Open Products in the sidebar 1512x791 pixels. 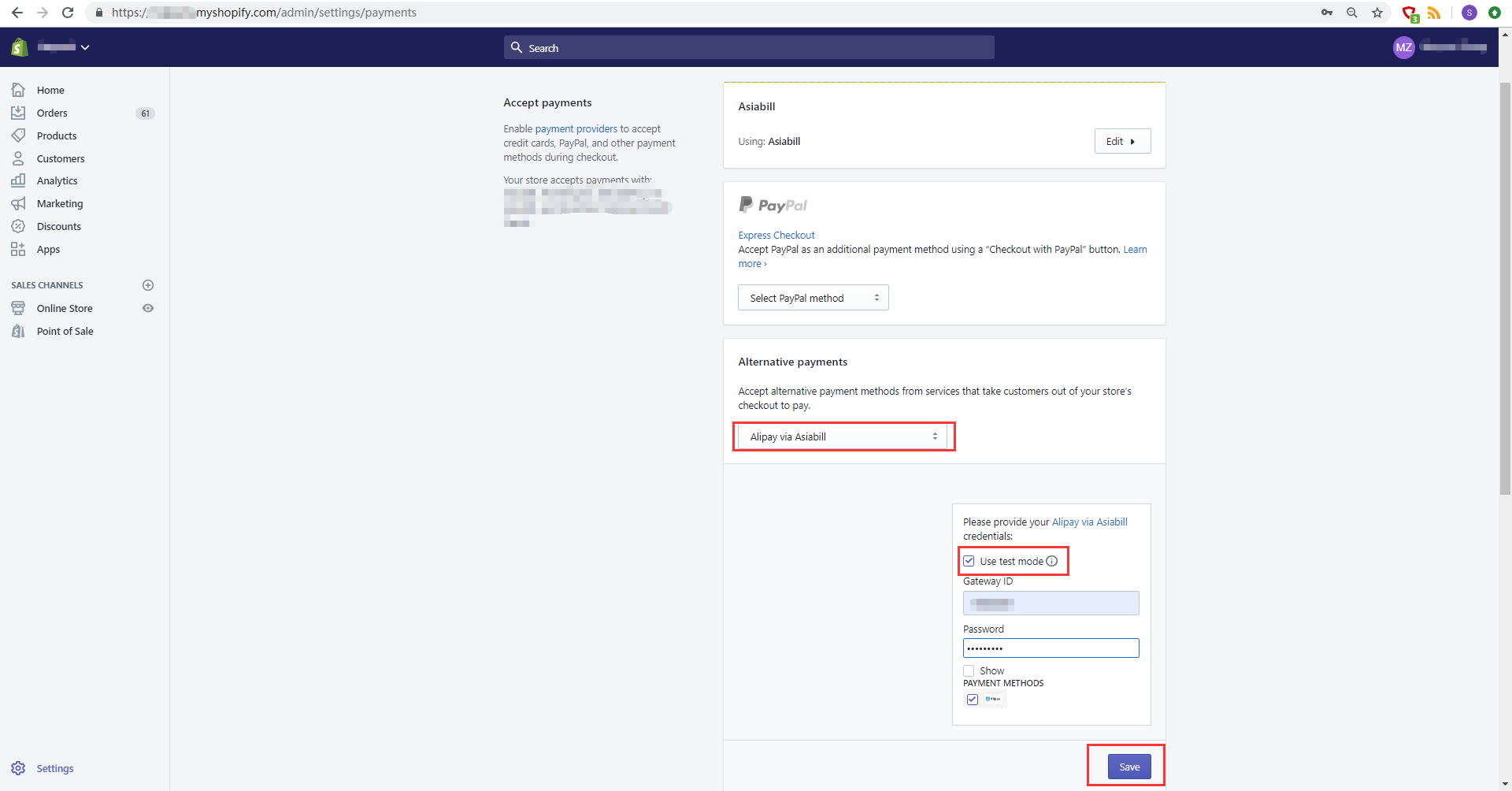[57, 136]
